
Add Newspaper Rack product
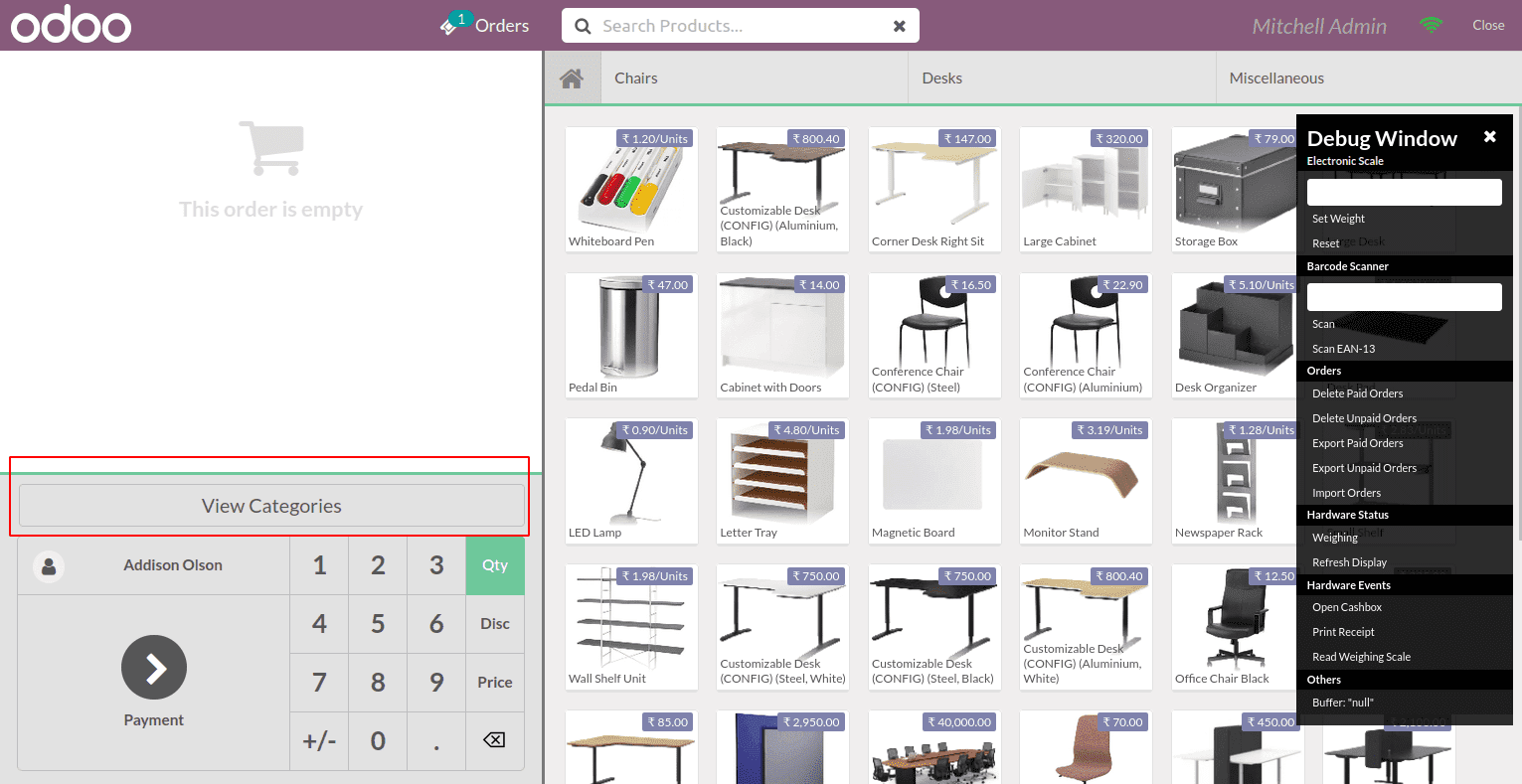[1235, 481]
